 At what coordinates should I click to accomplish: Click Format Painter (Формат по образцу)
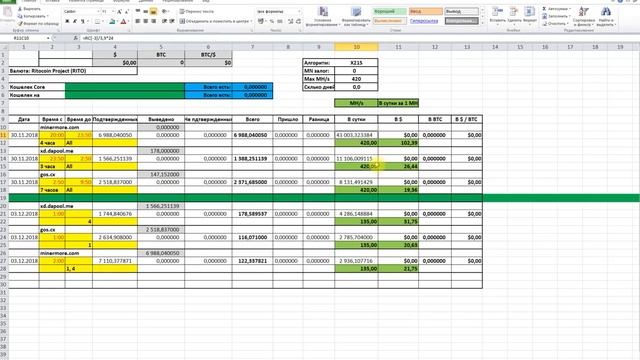(x=38, y=24)
